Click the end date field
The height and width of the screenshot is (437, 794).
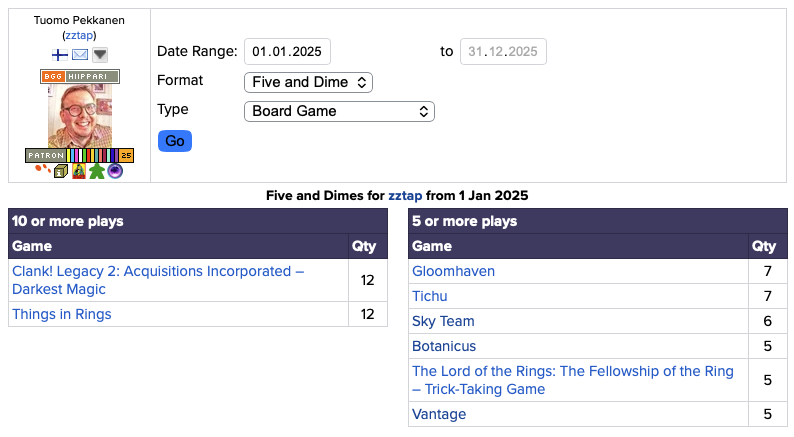pyautogui.click(x=503, y=52)
